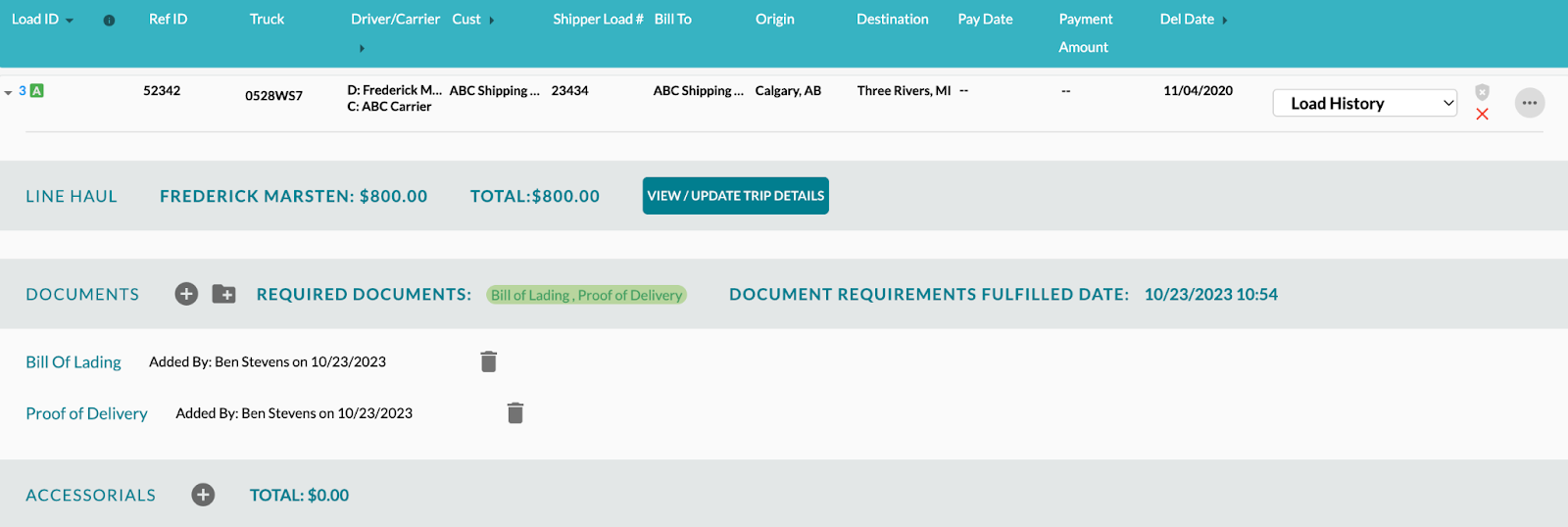Add an accessorial with the plus icon

click(x=203, y=495)
